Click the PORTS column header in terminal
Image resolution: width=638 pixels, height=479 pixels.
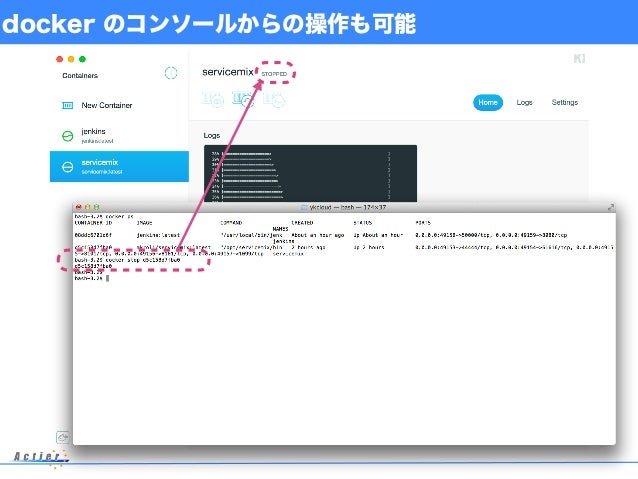423,223
